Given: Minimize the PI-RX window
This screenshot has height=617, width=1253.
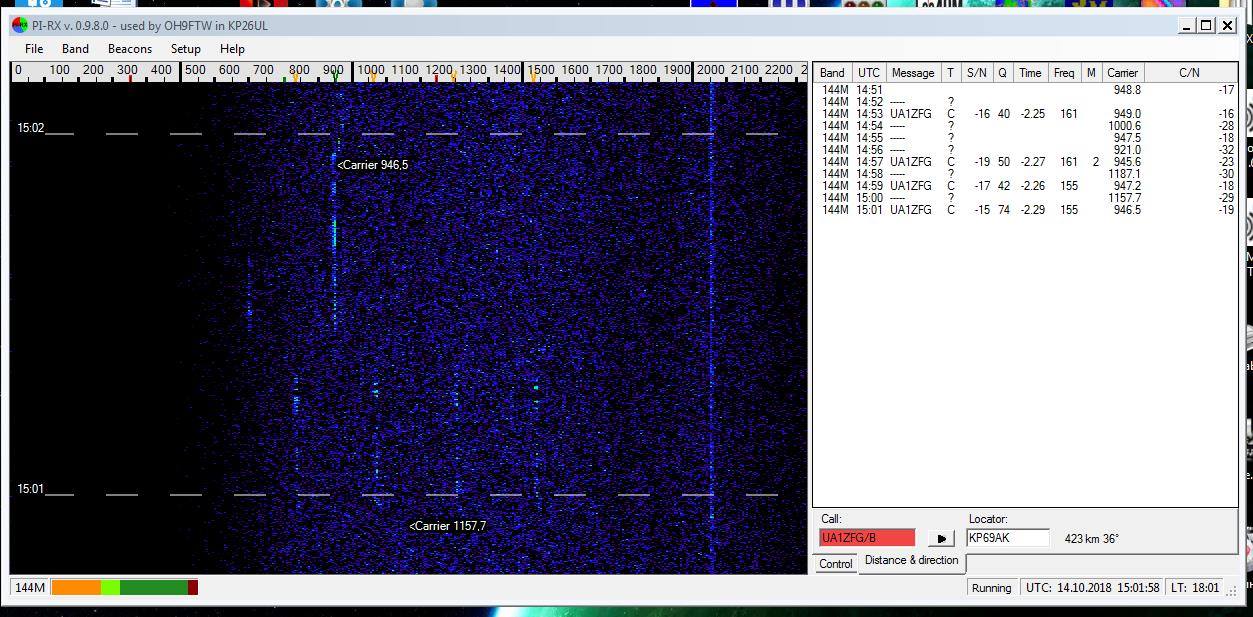Looking at the screenshot, I should click(1186, 25).
